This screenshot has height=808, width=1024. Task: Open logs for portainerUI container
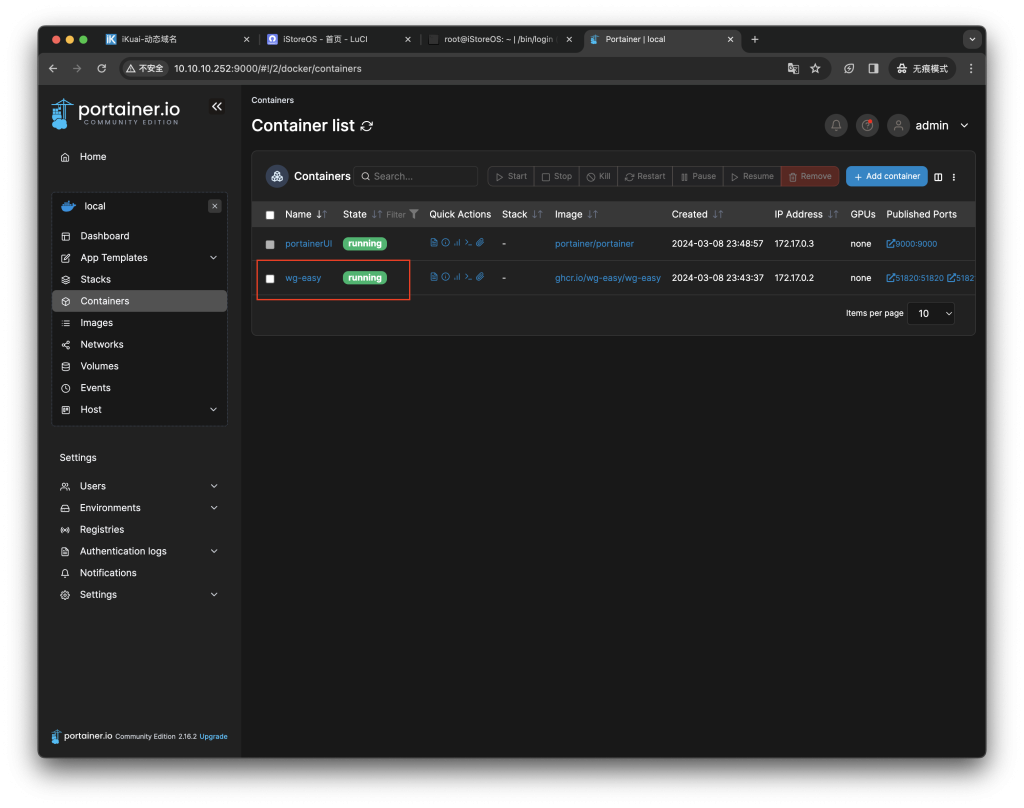coord(434,243)
